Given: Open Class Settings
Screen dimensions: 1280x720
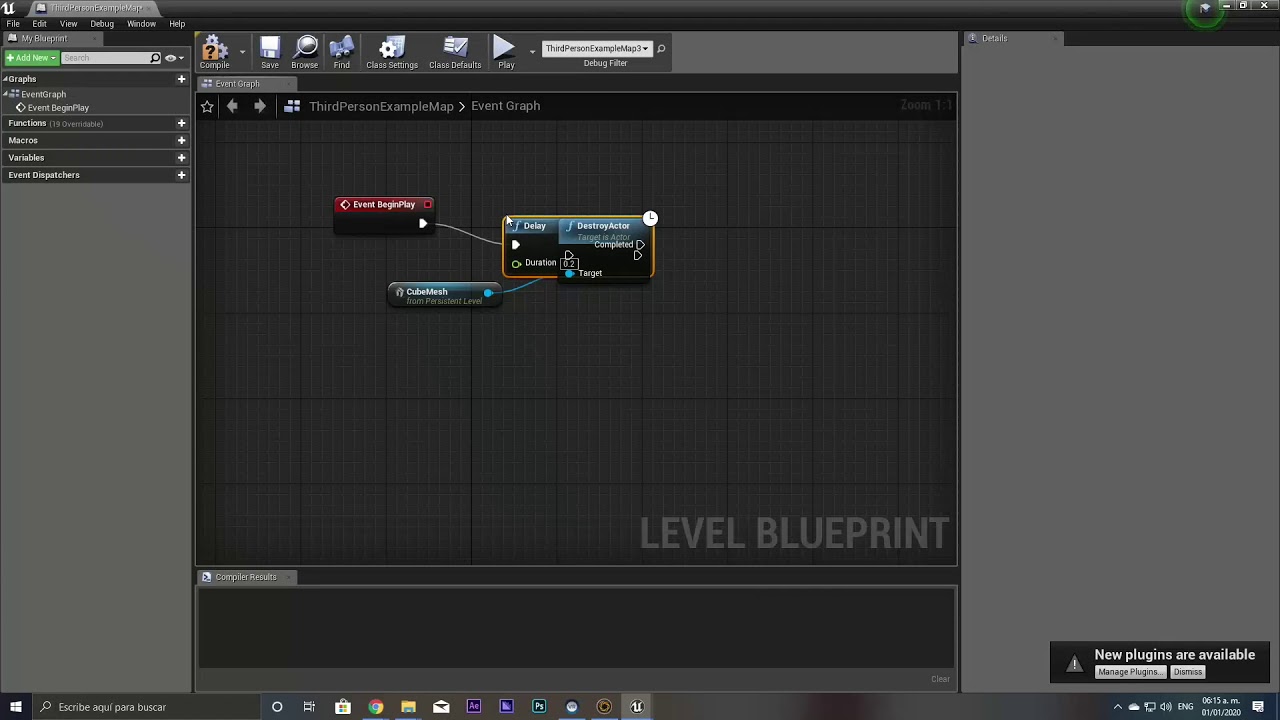Looking at the screenshot, I should [392, 53].
